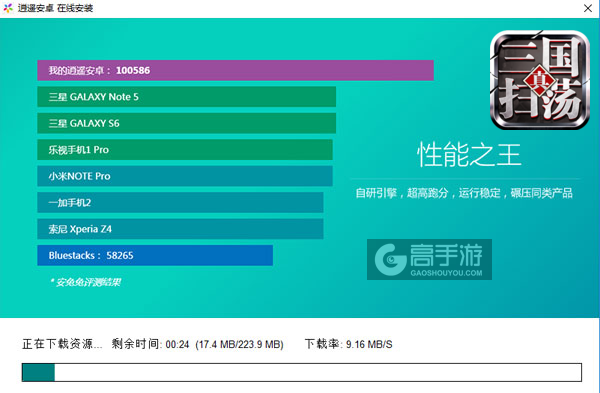
Task: Select the 三星 GALAXY S6 bar
Action: pos(186,123)
